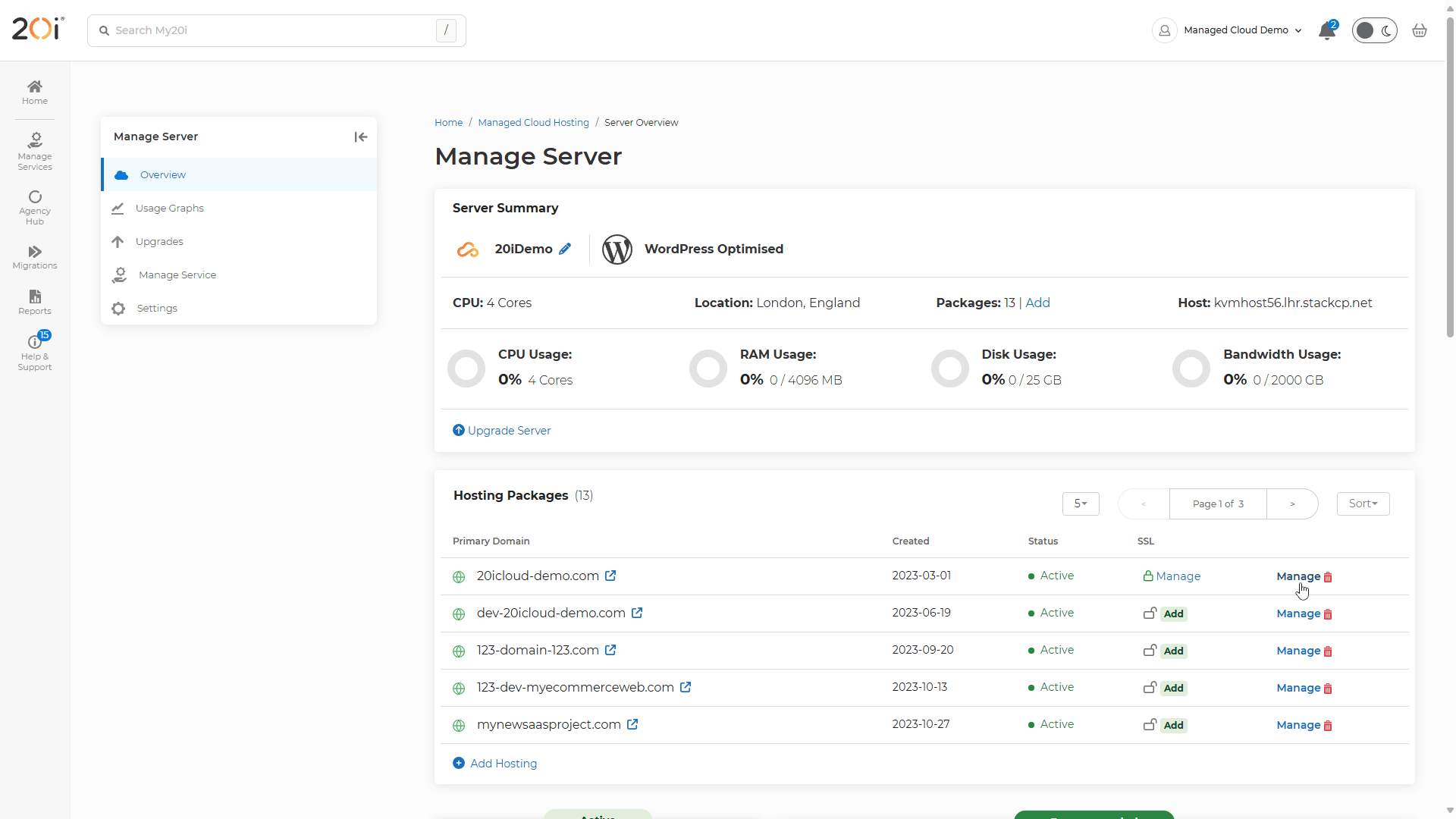Toggle dark mode switch
Image resolution: width=1456 pixels, height=819 pixels.
click(1374, 30)
